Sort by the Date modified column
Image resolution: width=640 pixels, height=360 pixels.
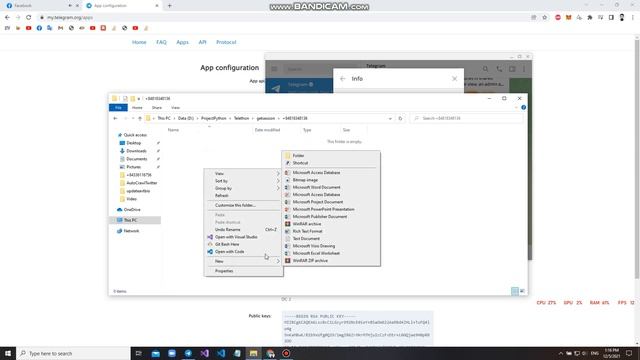(x=267, y=130)
